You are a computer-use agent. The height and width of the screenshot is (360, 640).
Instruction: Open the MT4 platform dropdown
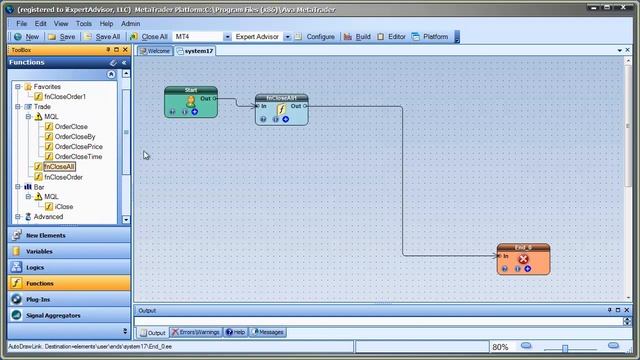227,37
